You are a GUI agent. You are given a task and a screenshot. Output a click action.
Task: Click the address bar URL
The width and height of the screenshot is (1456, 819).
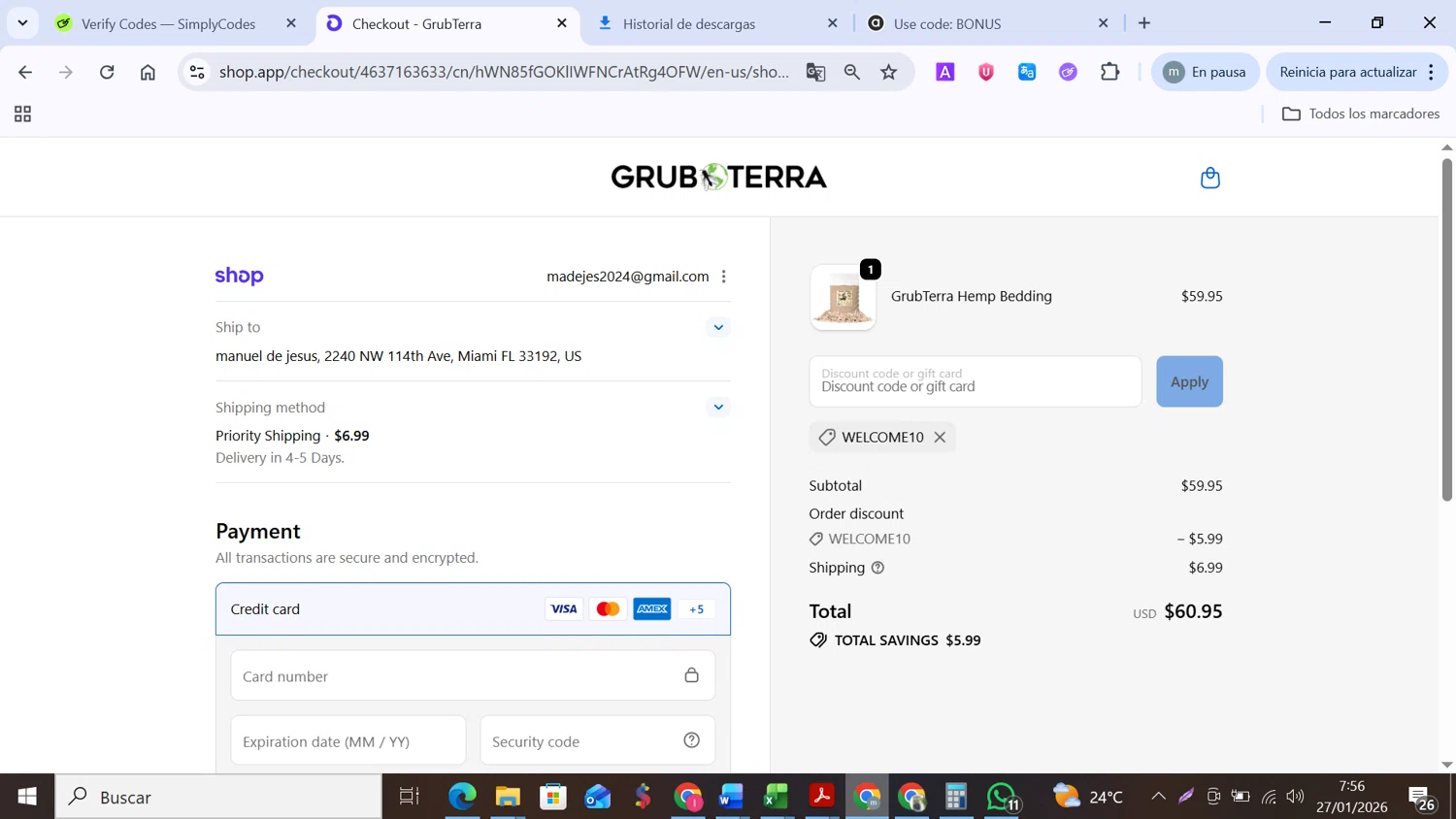(x=505, y=72)
